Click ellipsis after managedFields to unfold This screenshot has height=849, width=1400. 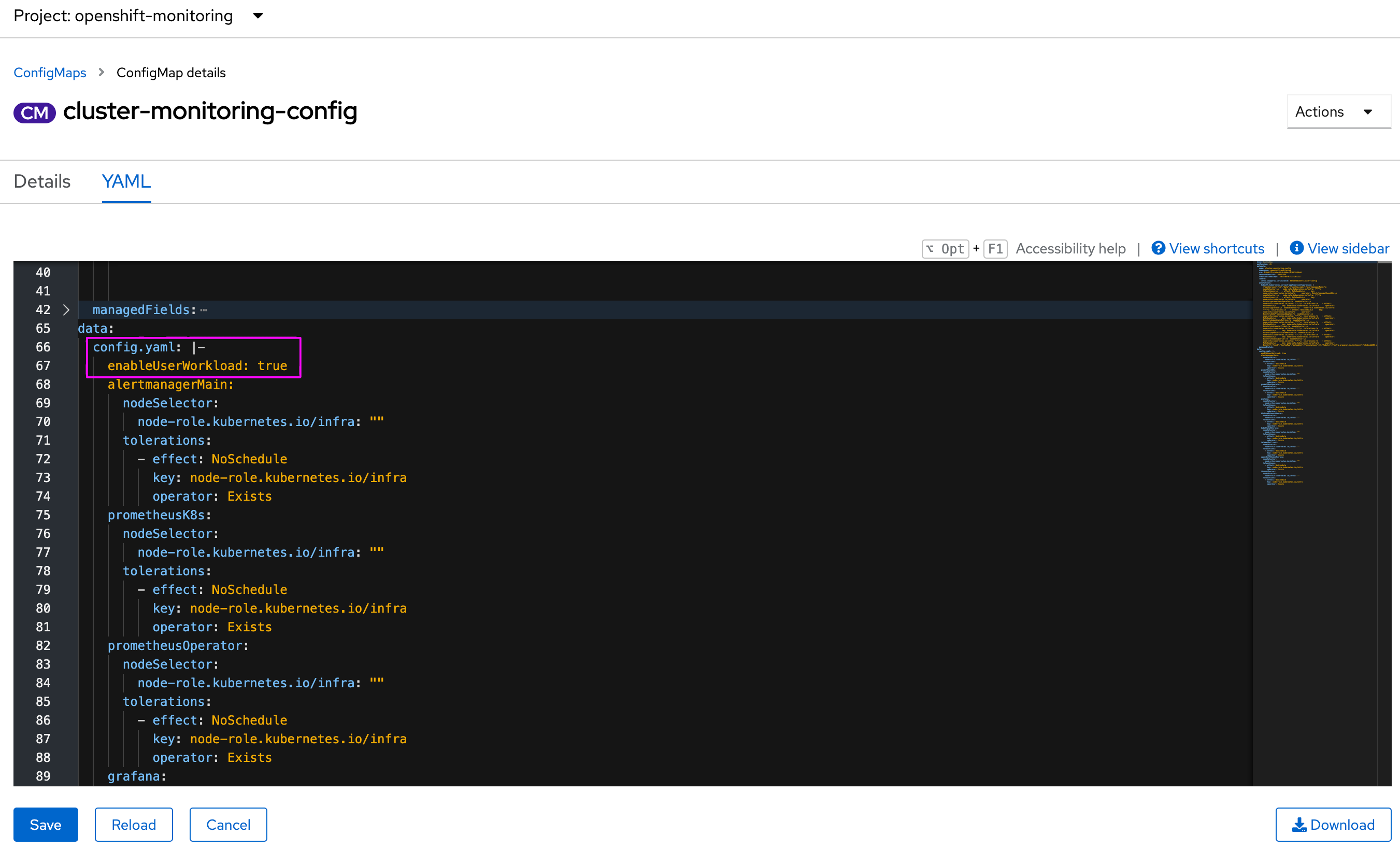[x=204, y=310]
